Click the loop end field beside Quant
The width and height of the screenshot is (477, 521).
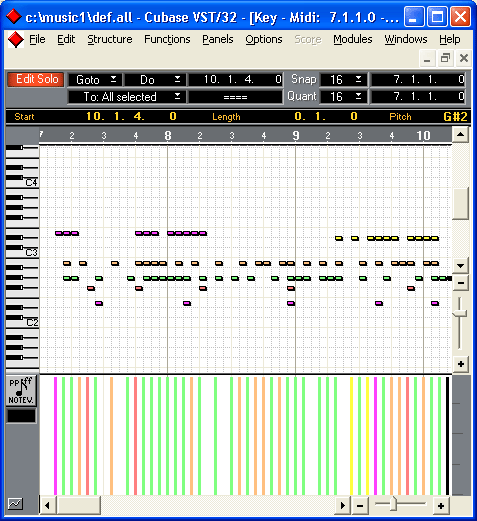(418, 97)
